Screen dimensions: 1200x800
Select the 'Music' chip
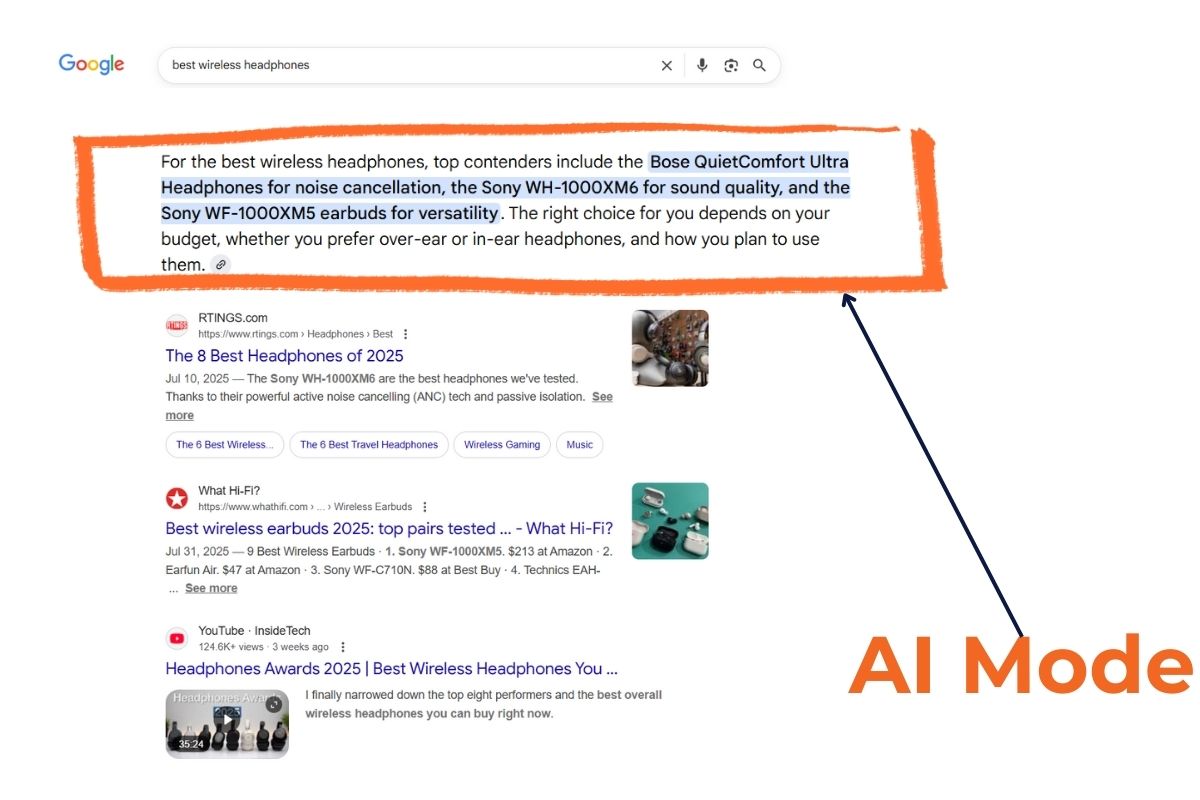click(580, 445)
